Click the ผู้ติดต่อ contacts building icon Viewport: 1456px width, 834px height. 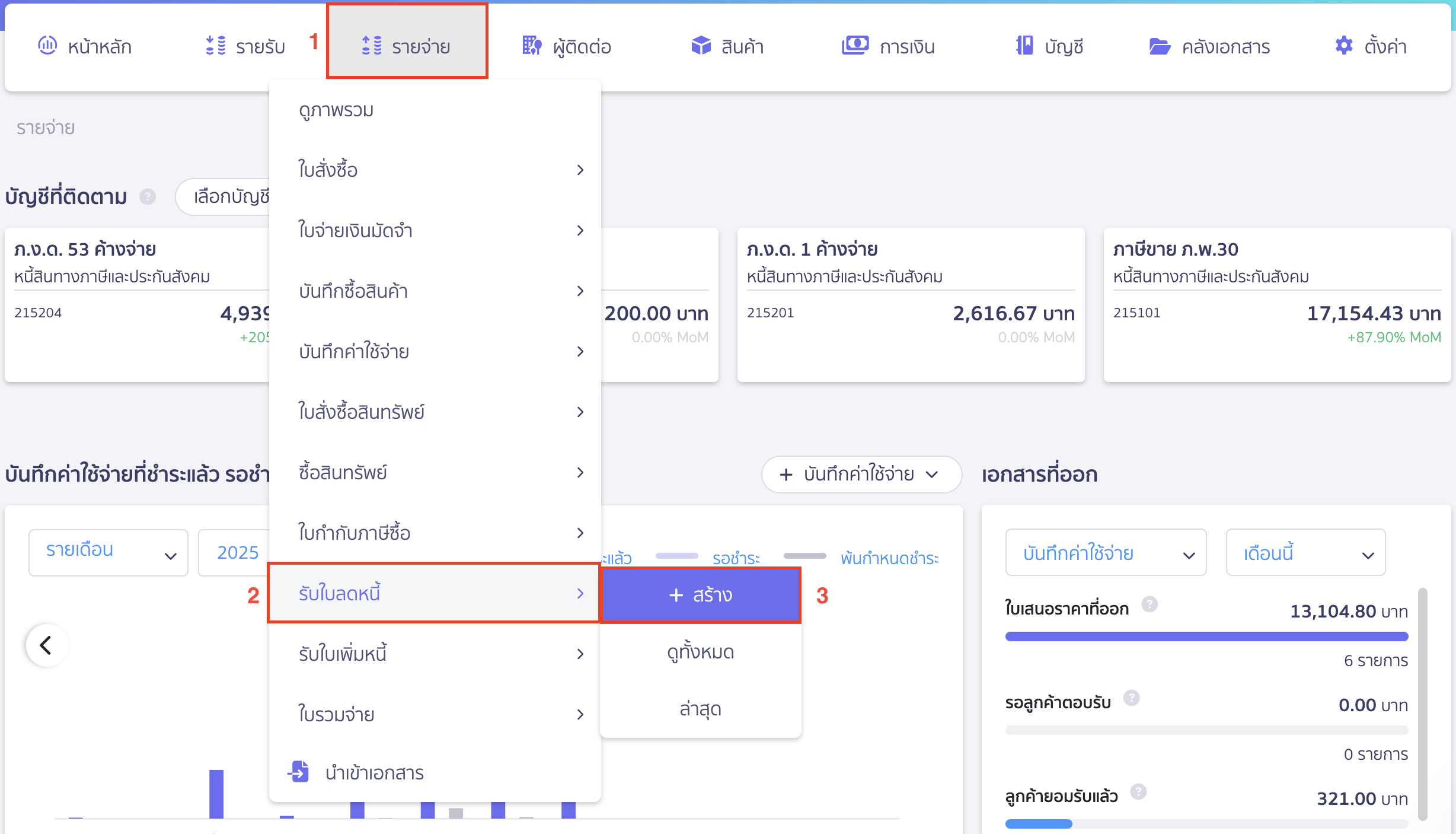pyautogui.click(x=532, y=45)
